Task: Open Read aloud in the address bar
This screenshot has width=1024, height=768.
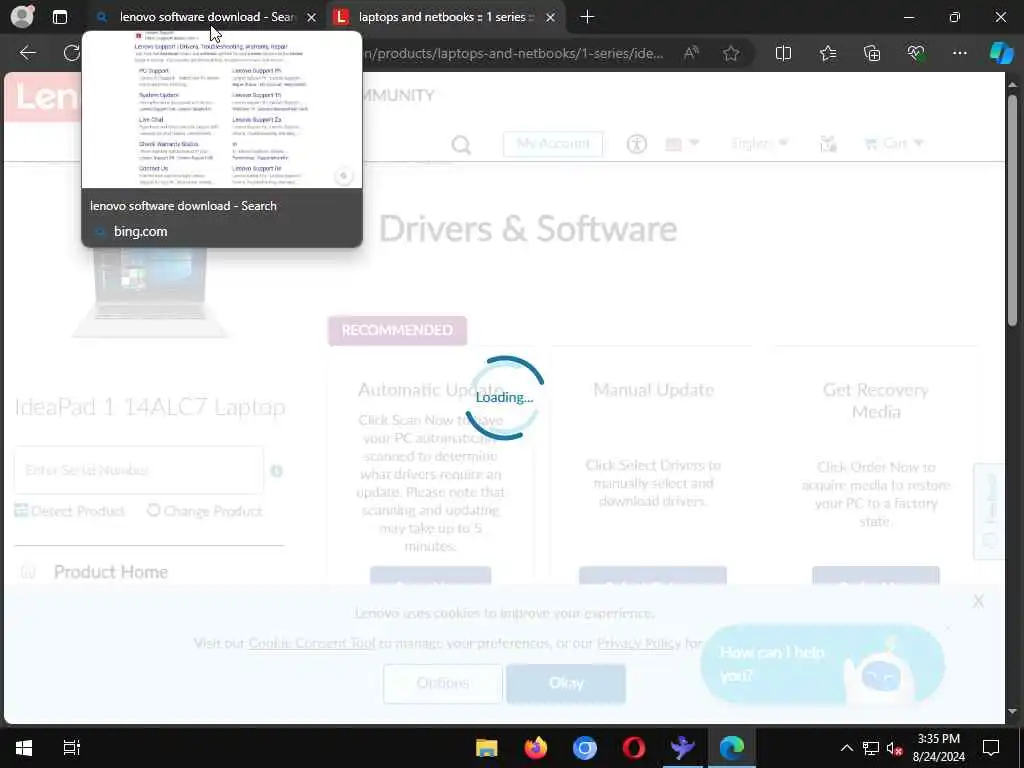Action: point(691,53)
